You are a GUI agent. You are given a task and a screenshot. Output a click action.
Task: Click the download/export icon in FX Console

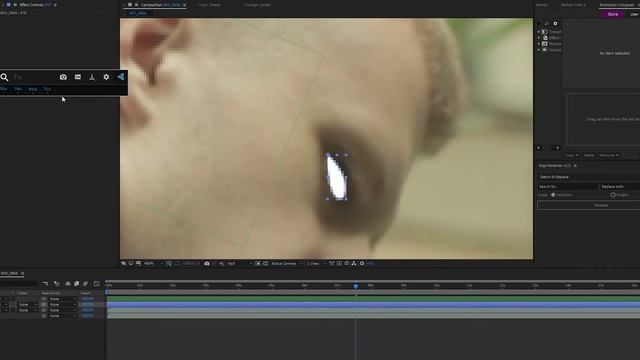(92, 77)
